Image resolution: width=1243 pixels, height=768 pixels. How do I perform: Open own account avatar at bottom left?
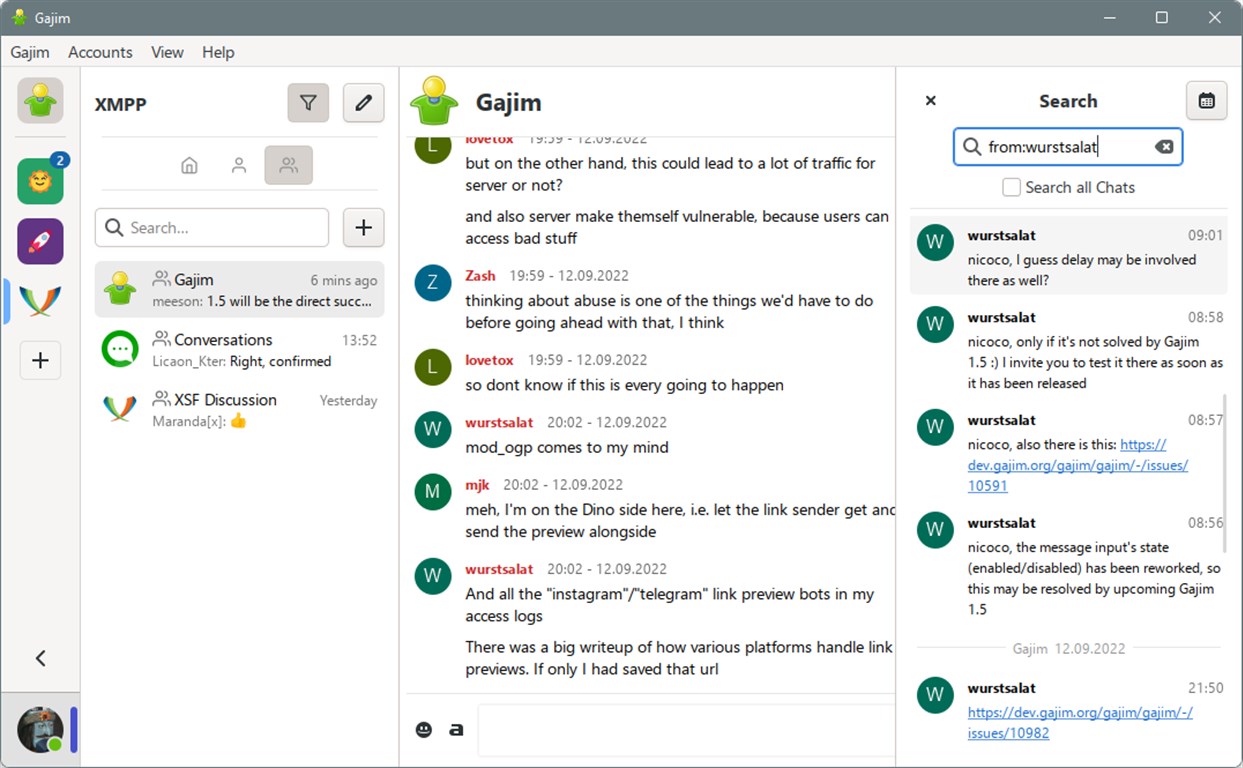point(40,729)
